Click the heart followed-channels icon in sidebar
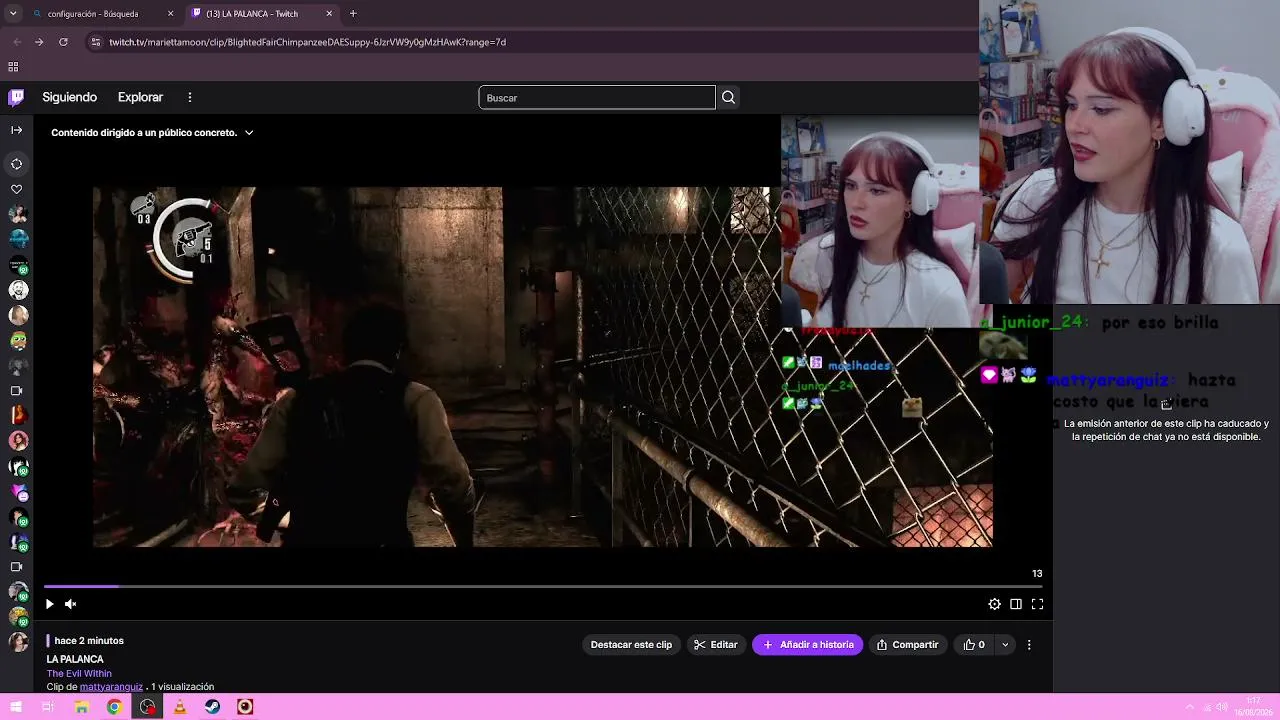 tap(16, 189)
